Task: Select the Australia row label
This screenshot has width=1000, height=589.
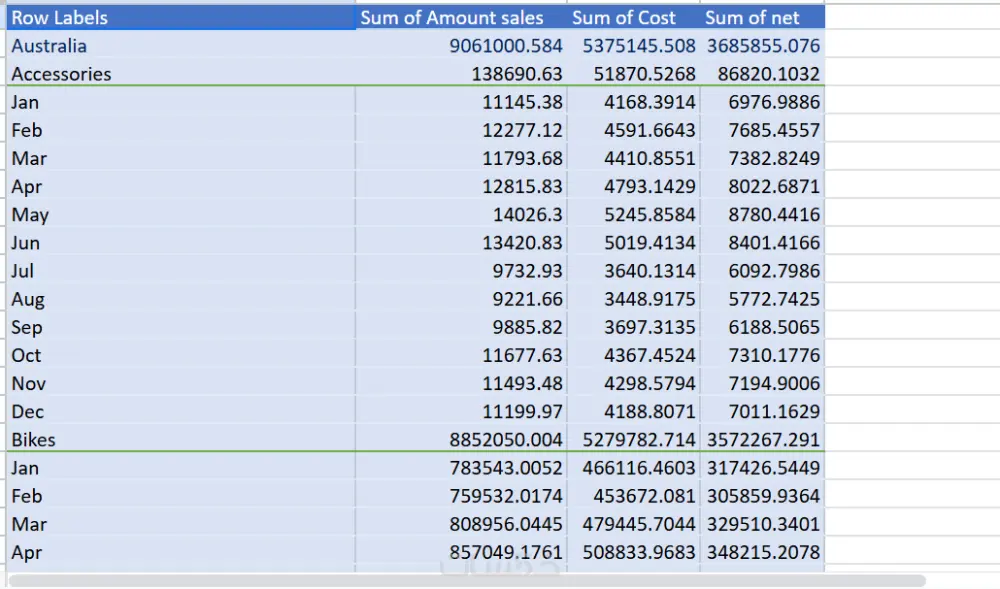Action: click(x=47, y=45)
